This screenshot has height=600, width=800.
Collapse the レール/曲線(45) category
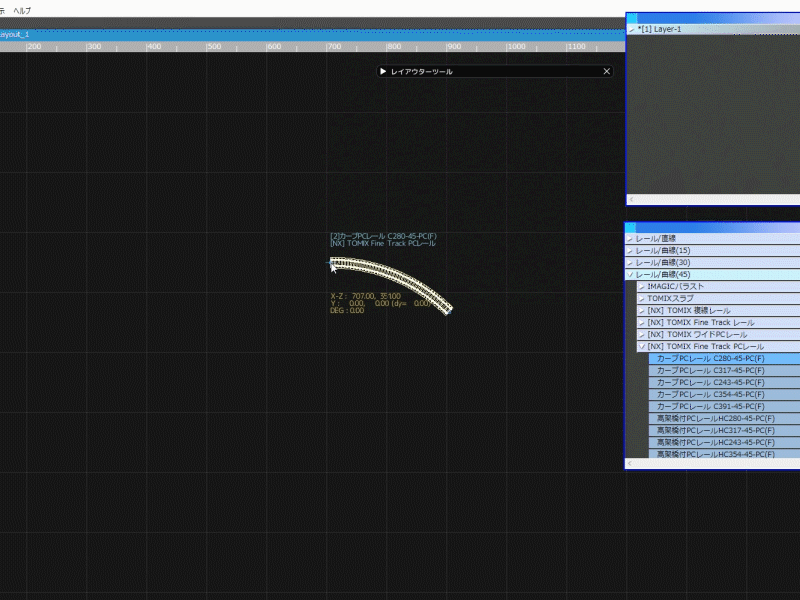[630, 275]
